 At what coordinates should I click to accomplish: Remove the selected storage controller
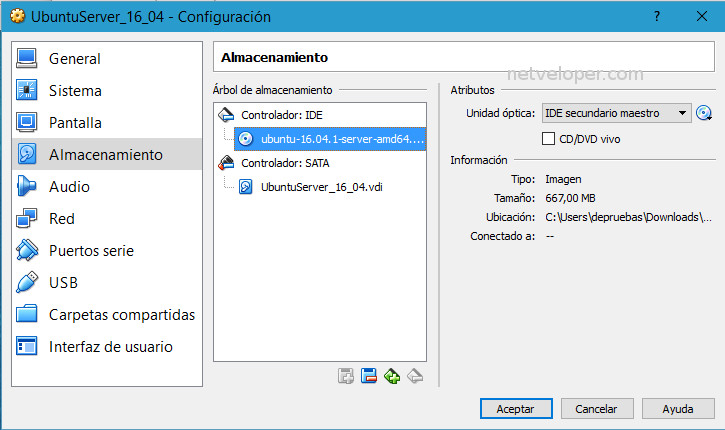pos(415,376)
